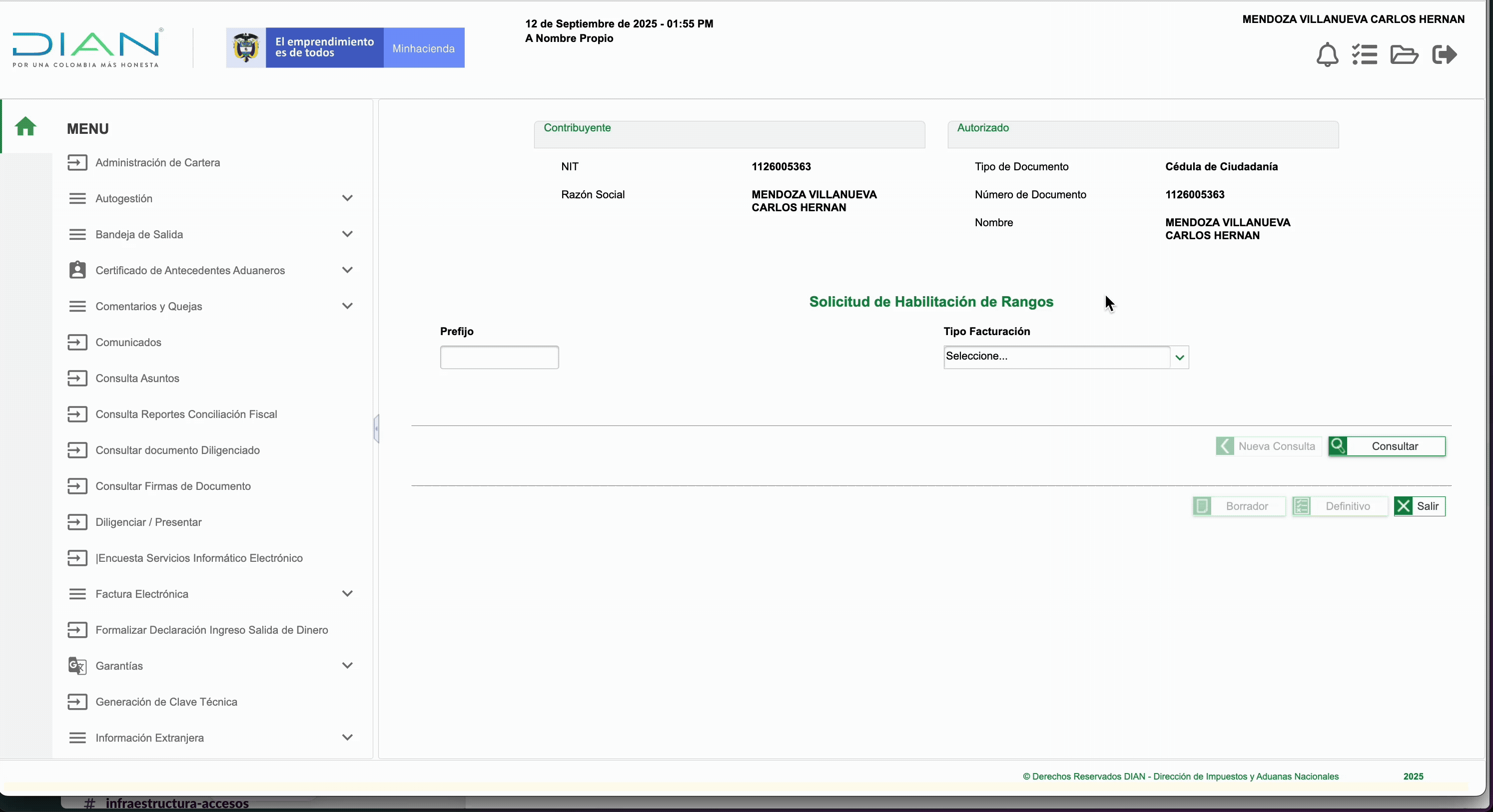Viewport: 1493px width, 812px height.
Task: Click the Definitivo button
Action: (1340, 506)
